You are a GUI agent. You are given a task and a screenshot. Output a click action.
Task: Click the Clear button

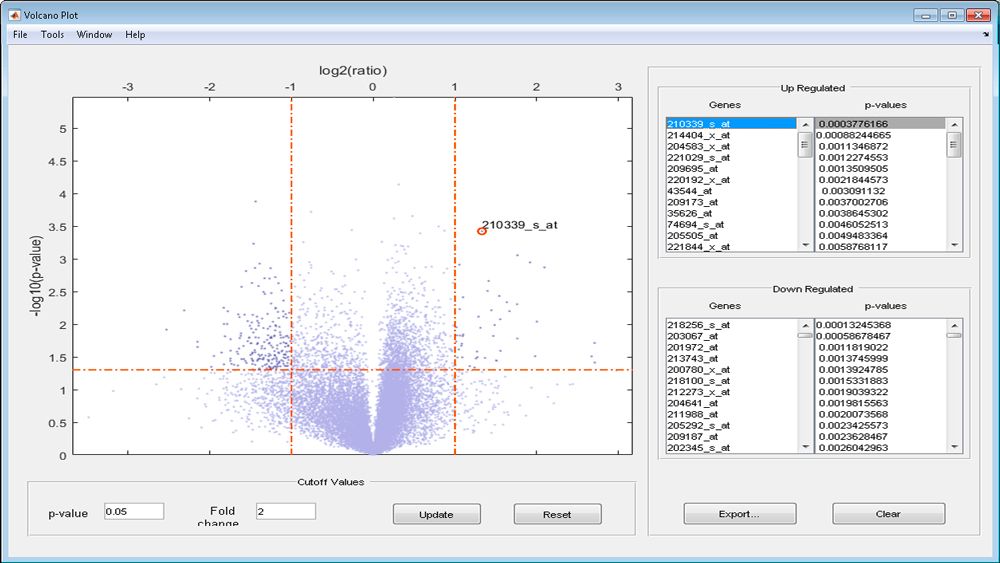tap(888, 513)
